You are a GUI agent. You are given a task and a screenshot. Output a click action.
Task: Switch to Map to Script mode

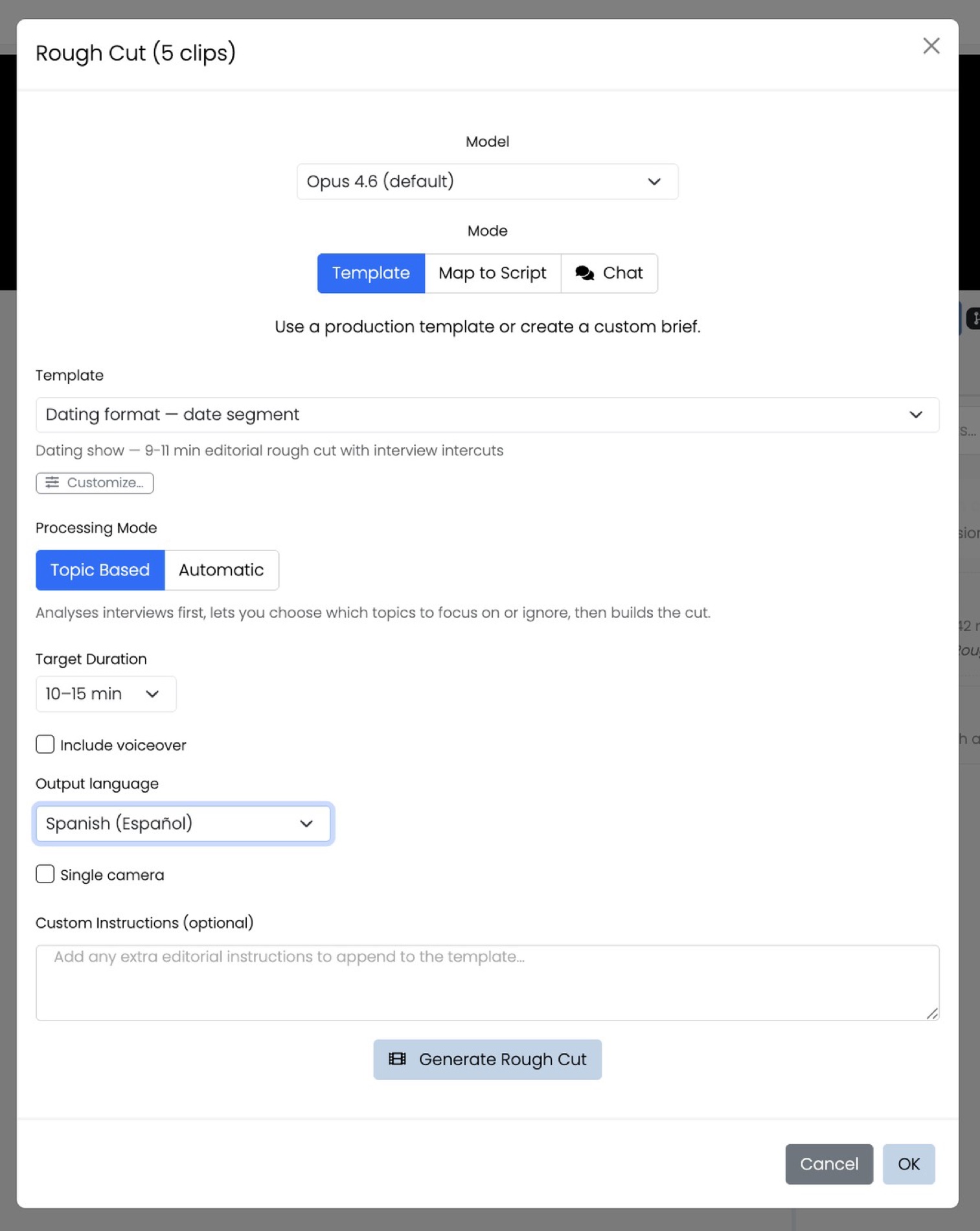pos(492,273)
